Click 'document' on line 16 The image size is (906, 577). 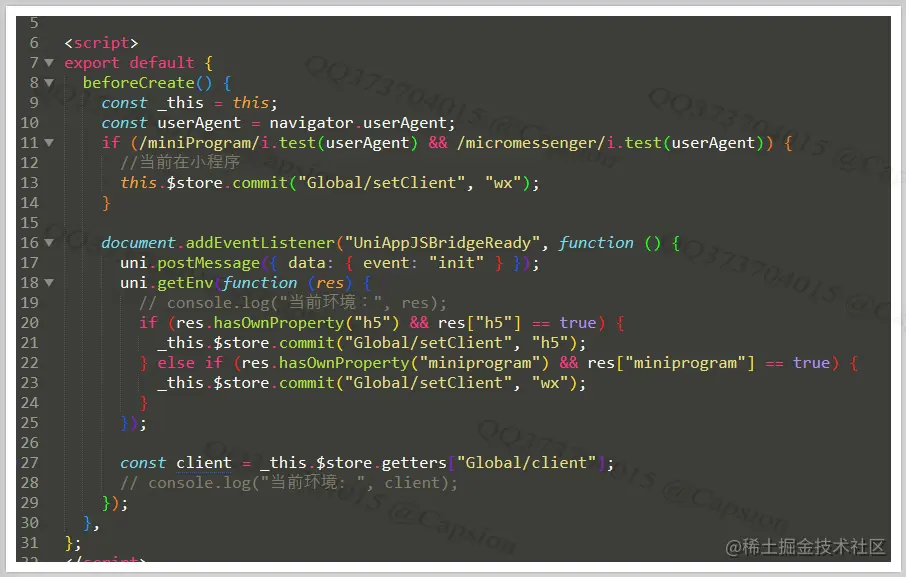point(138,243)
